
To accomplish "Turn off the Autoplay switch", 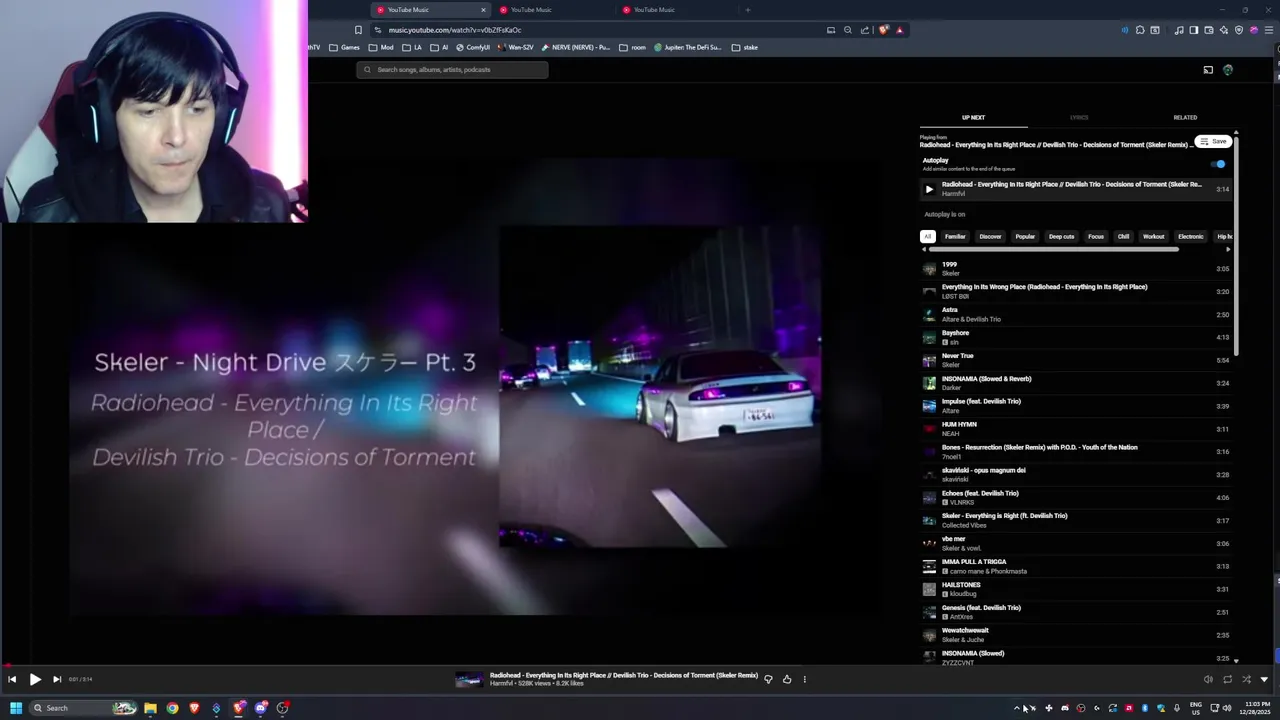I will pos(1218,164).
